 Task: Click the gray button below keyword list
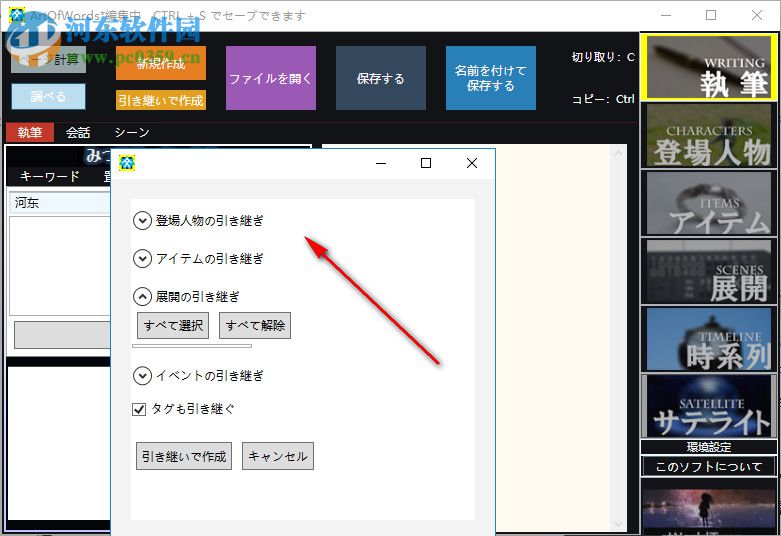(62, 335)
